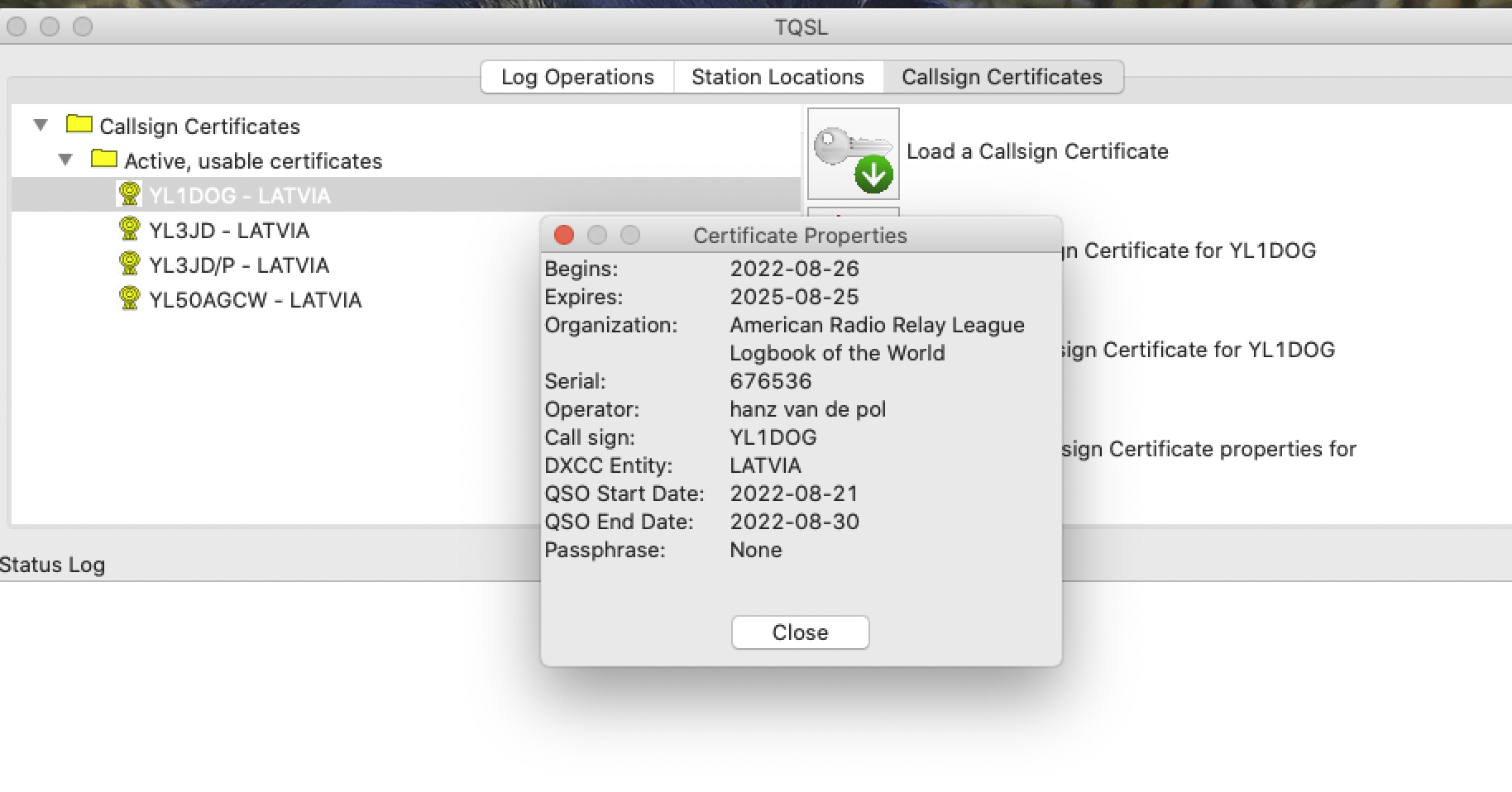
Task: Click Load a Callsign Certificate label
Action: (x=1037, y=151)
